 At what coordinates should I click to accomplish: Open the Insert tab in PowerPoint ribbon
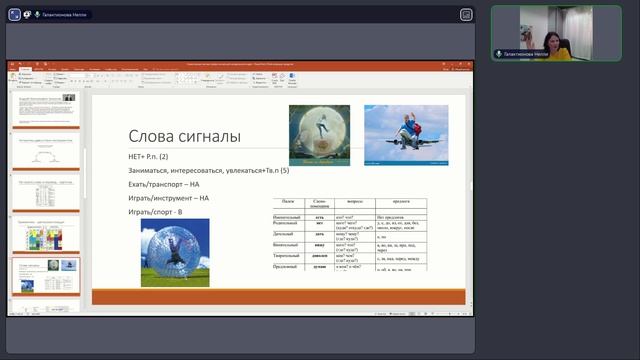pos(38,69)
